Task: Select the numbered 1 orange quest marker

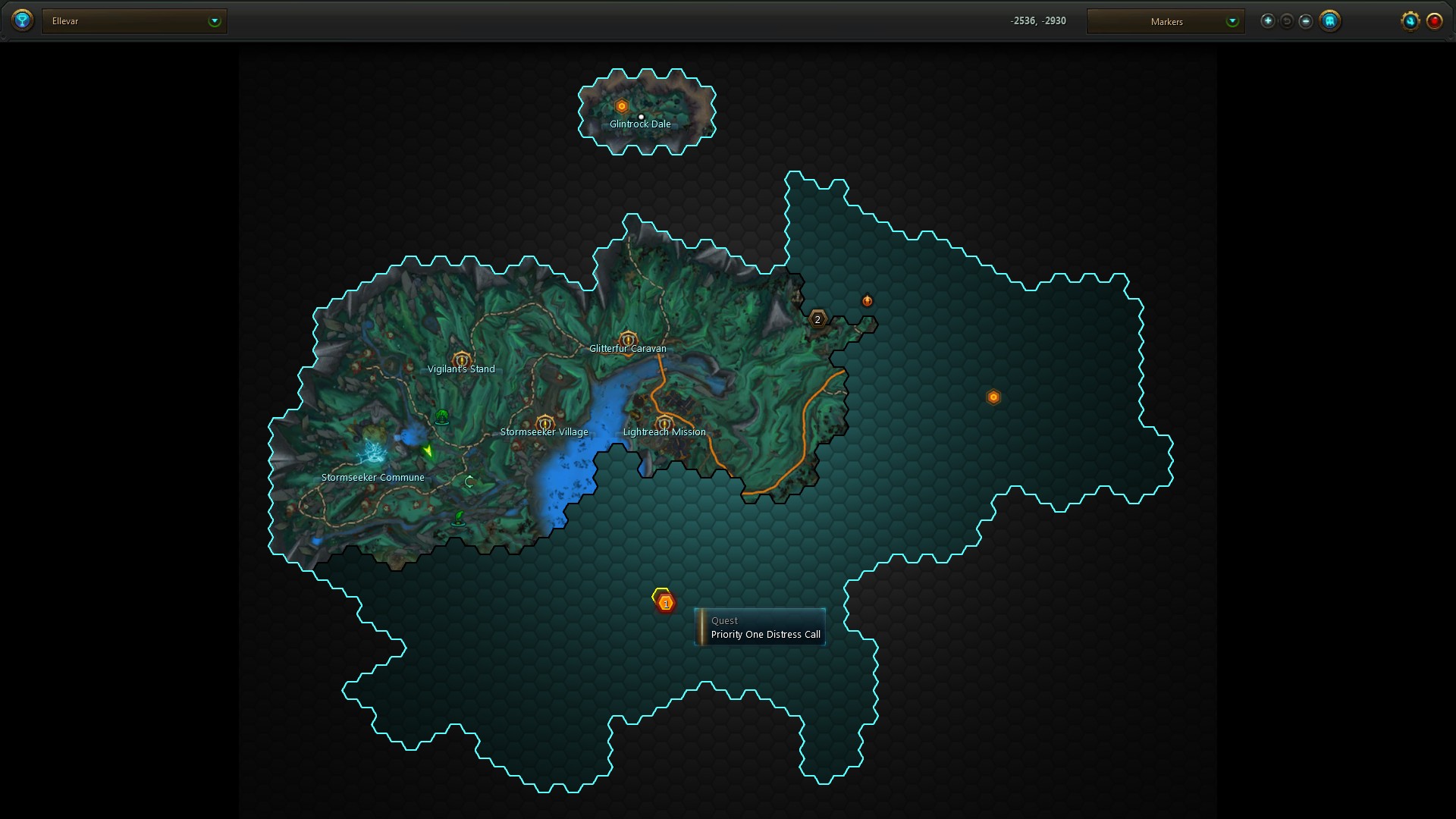Action: [666, 604]
